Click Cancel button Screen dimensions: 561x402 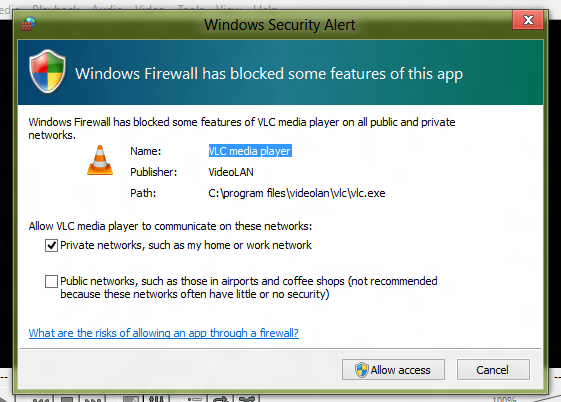click(493, 370)
